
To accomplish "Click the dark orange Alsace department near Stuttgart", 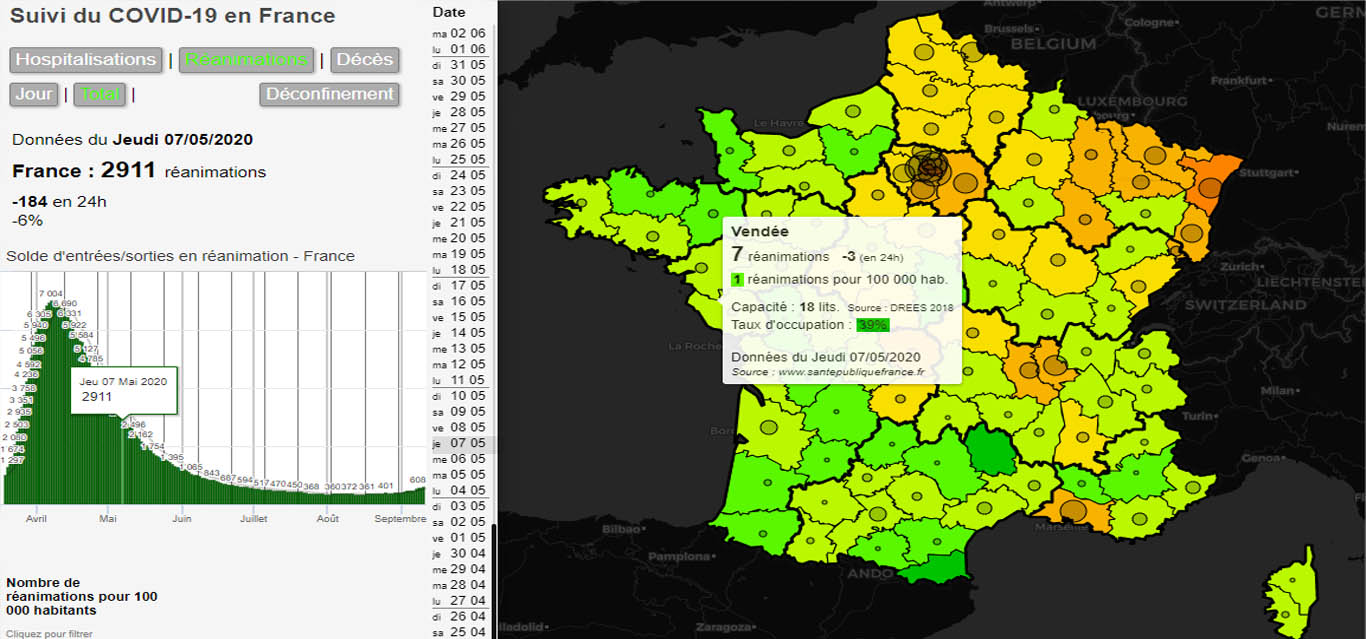I will [1209, 185].
